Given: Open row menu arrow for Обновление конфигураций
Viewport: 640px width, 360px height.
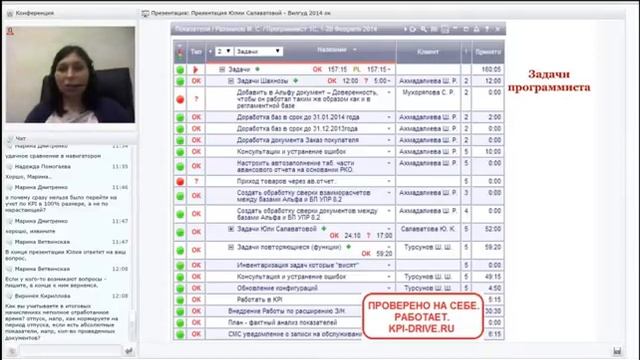Looking at the screenshot, I should tap(389, 288).
